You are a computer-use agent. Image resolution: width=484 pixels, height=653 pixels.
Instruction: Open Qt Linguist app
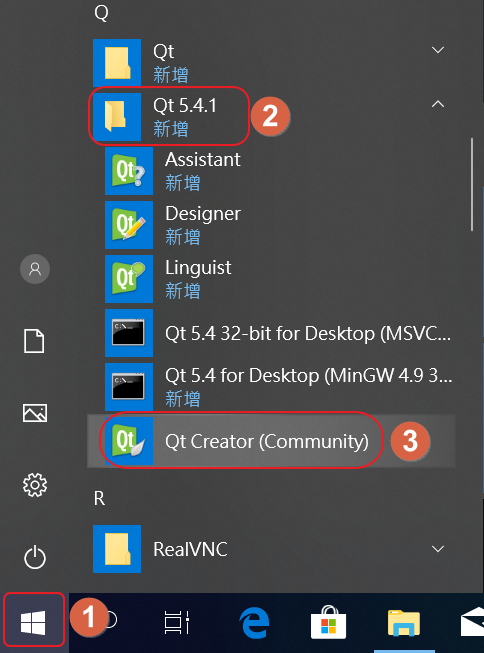tap(271, 279)
